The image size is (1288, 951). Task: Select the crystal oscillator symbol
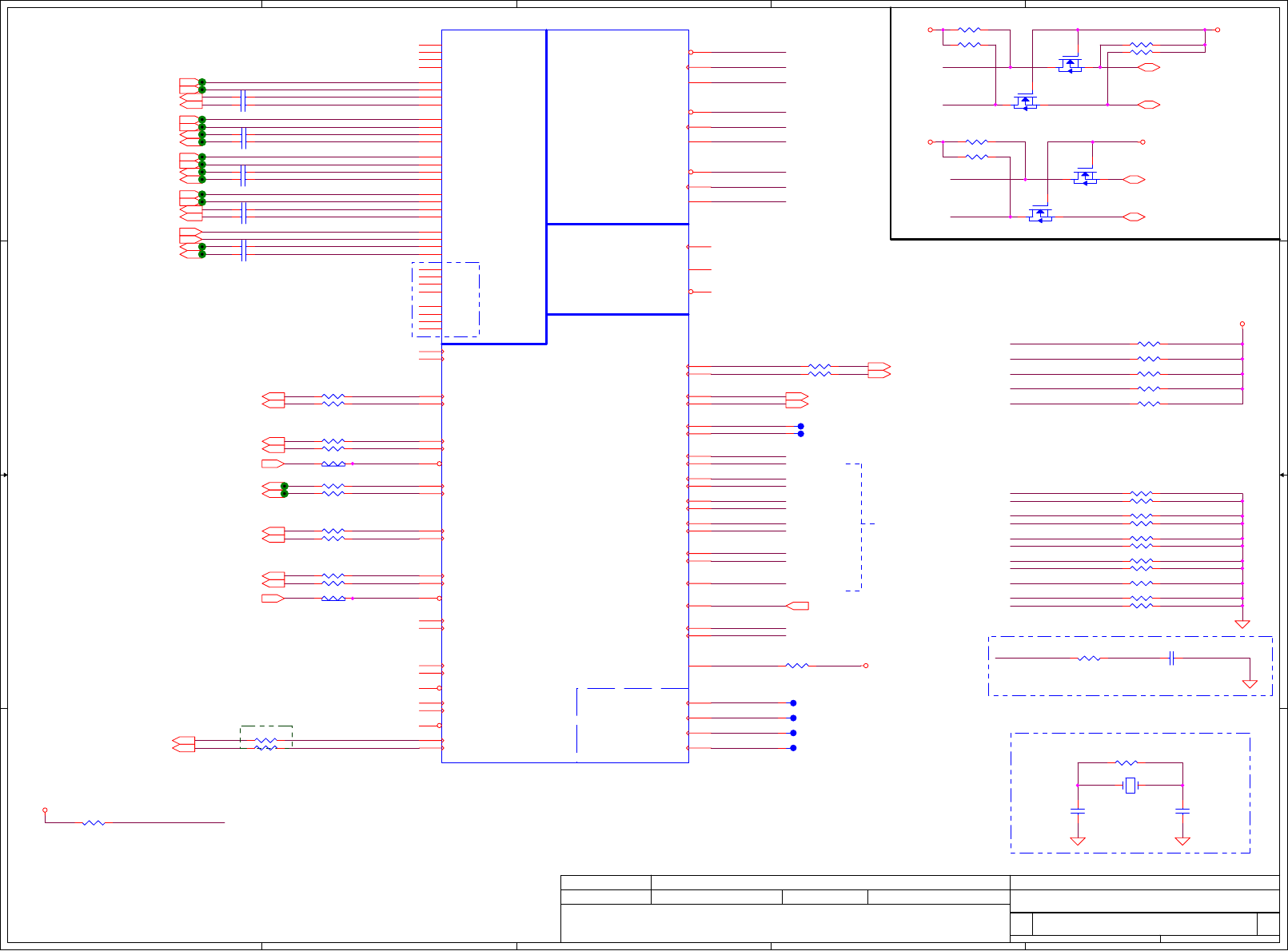tap(1130, 786)
